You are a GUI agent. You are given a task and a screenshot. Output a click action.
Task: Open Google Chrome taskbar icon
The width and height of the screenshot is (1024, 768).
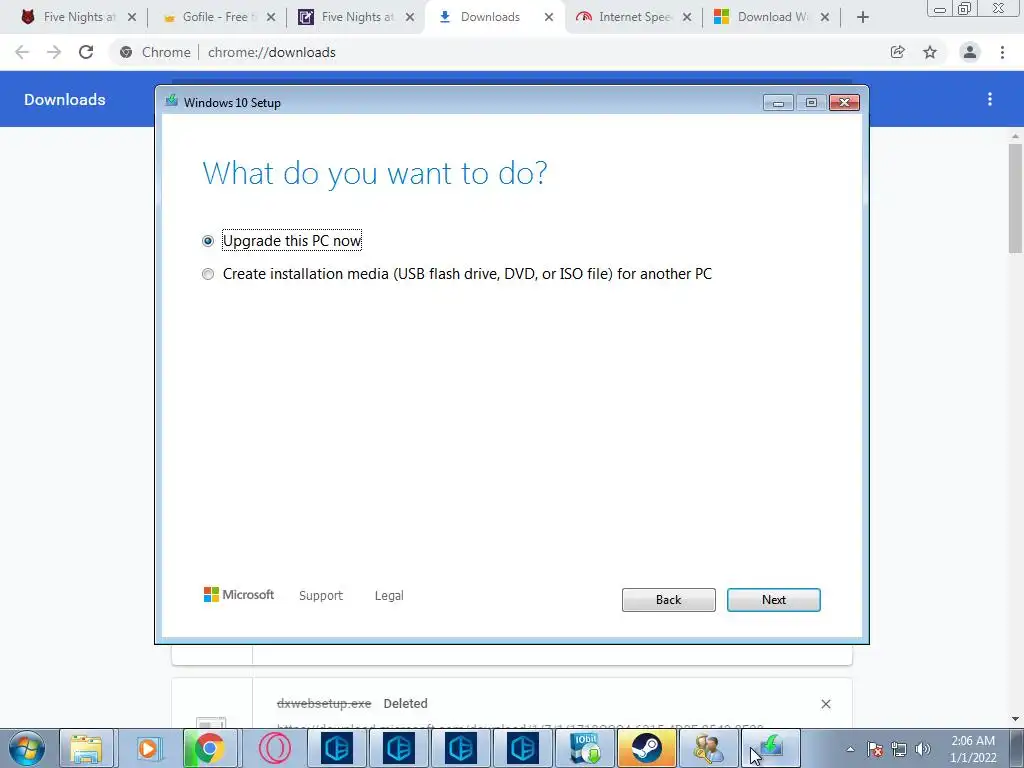(209, 748)
